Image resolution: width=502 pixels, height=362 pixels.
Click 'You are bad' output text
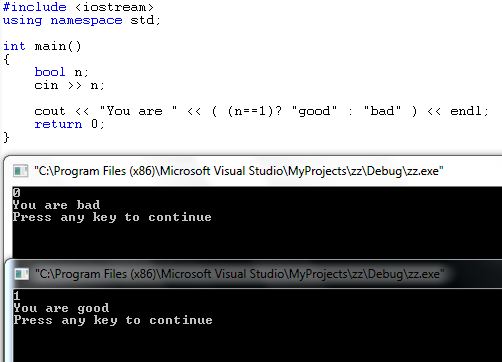(56, 205)
